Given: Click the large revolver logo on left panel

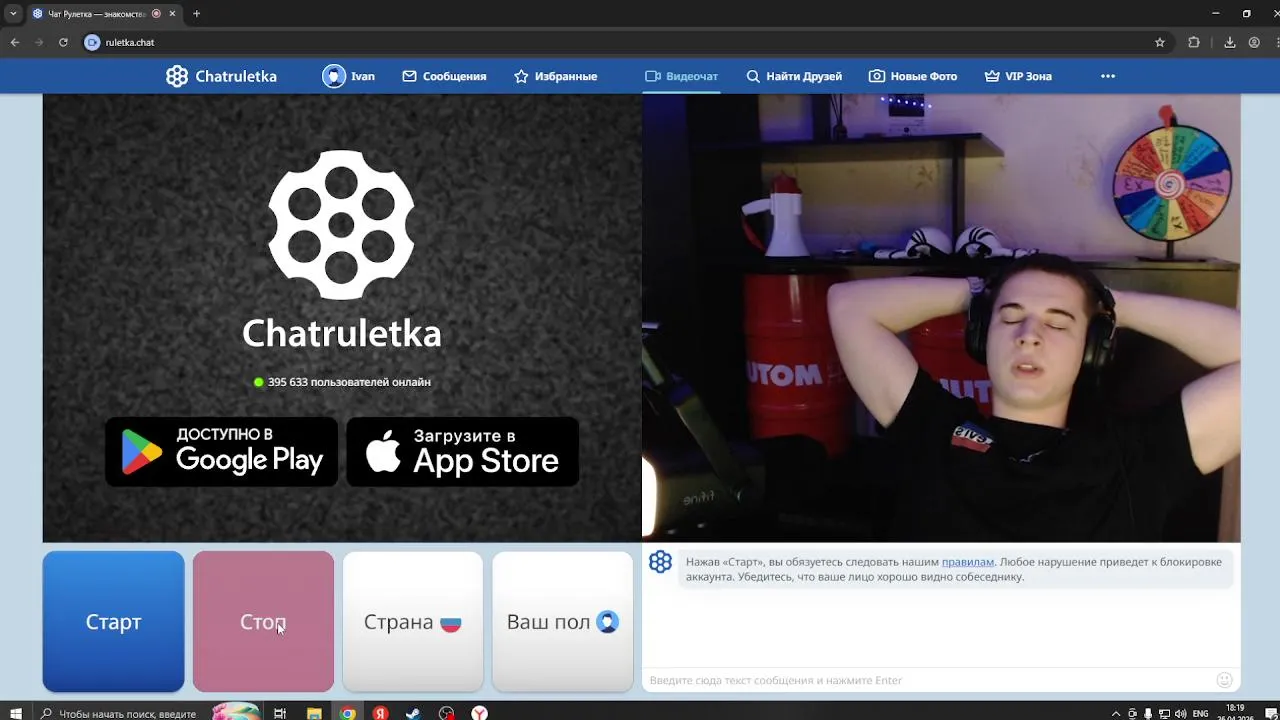Looking at the screenshot, I should (341, 225).
